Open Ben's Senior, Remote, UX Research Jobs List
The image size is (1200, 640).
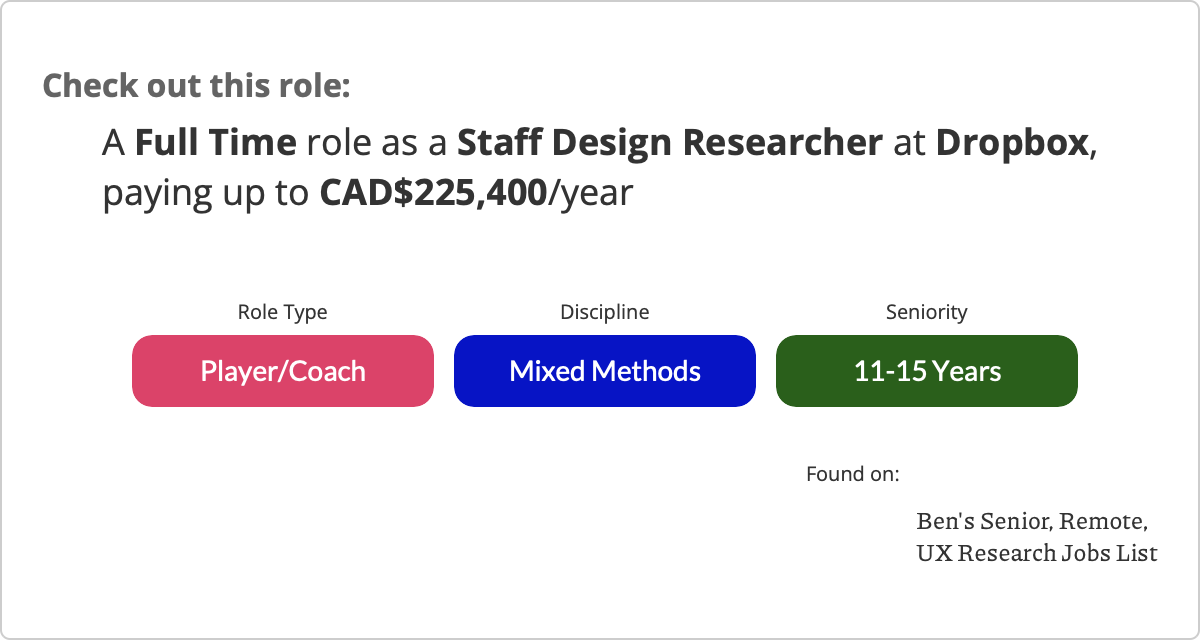point(1036,537)
